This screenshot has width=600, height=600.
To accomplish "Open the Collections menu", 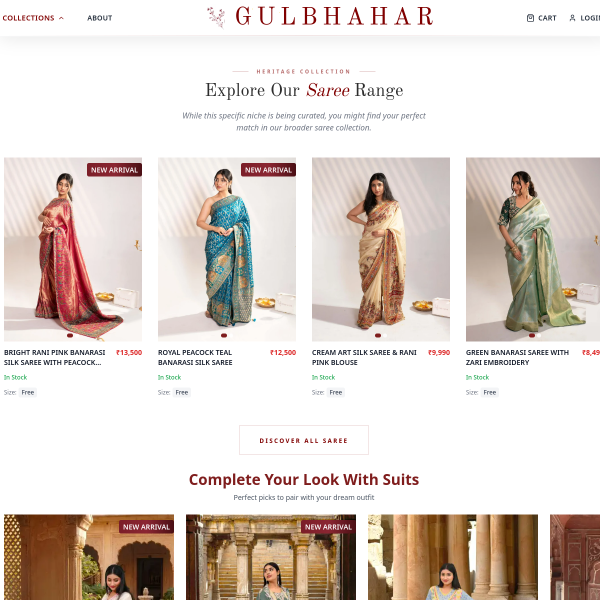I will click(x=28, y=18).
